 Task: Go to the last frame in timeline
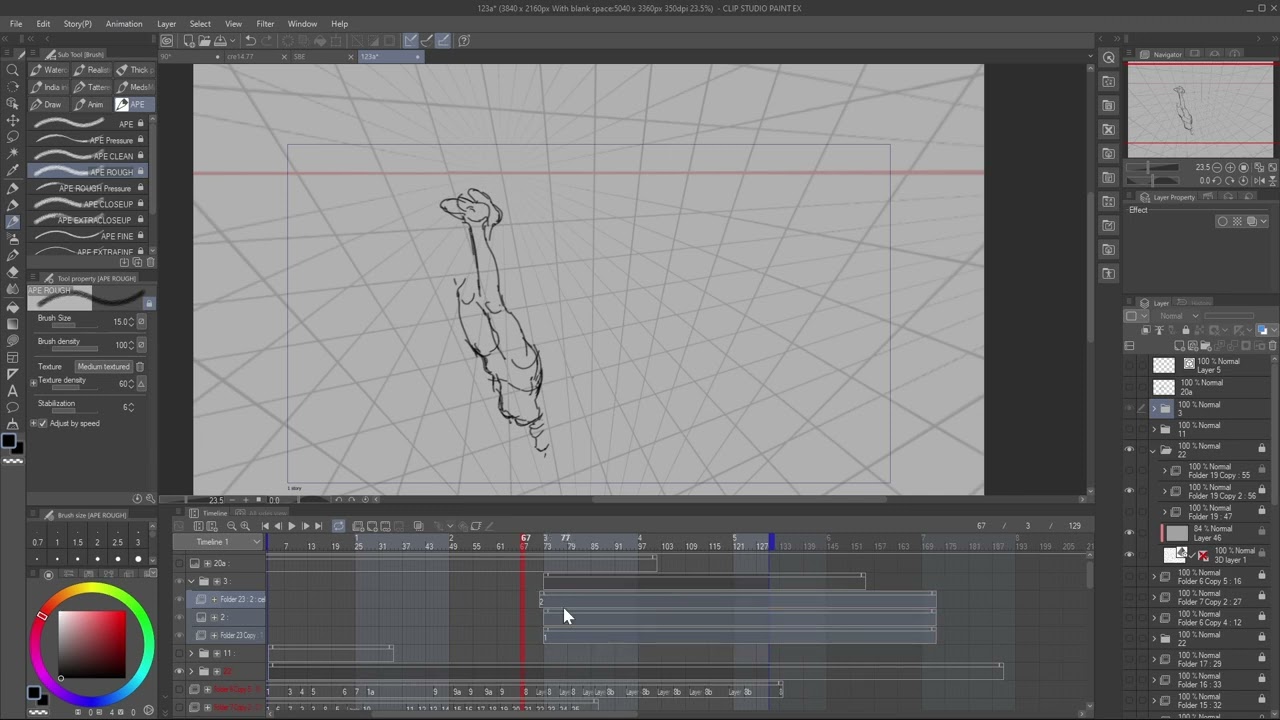[x=318, y=526]
